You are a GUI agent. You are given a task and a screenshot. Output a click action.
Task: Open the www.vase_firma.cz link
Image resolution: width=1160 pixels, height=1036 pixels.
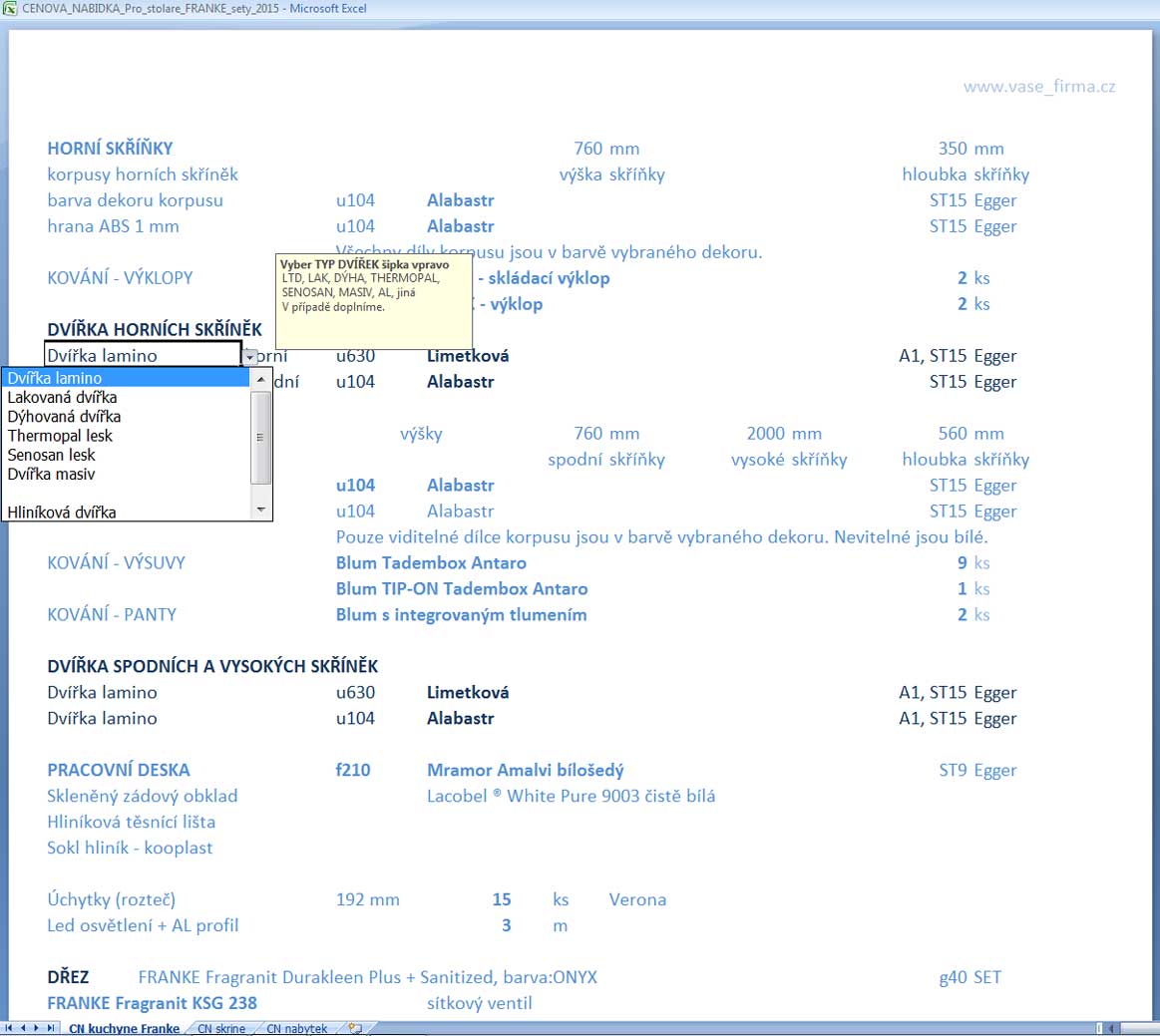[x=1039, y=87]
